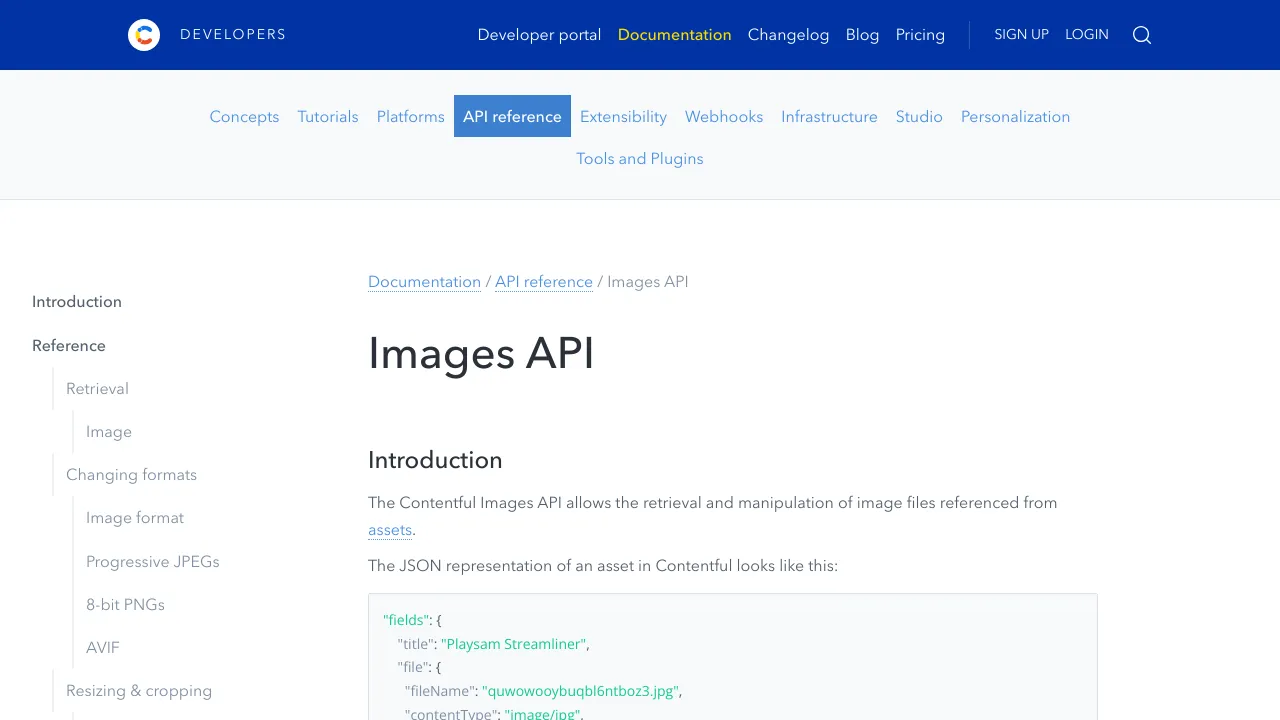
Task: Open the search magnifier icon
Action: coord(1142,35)
